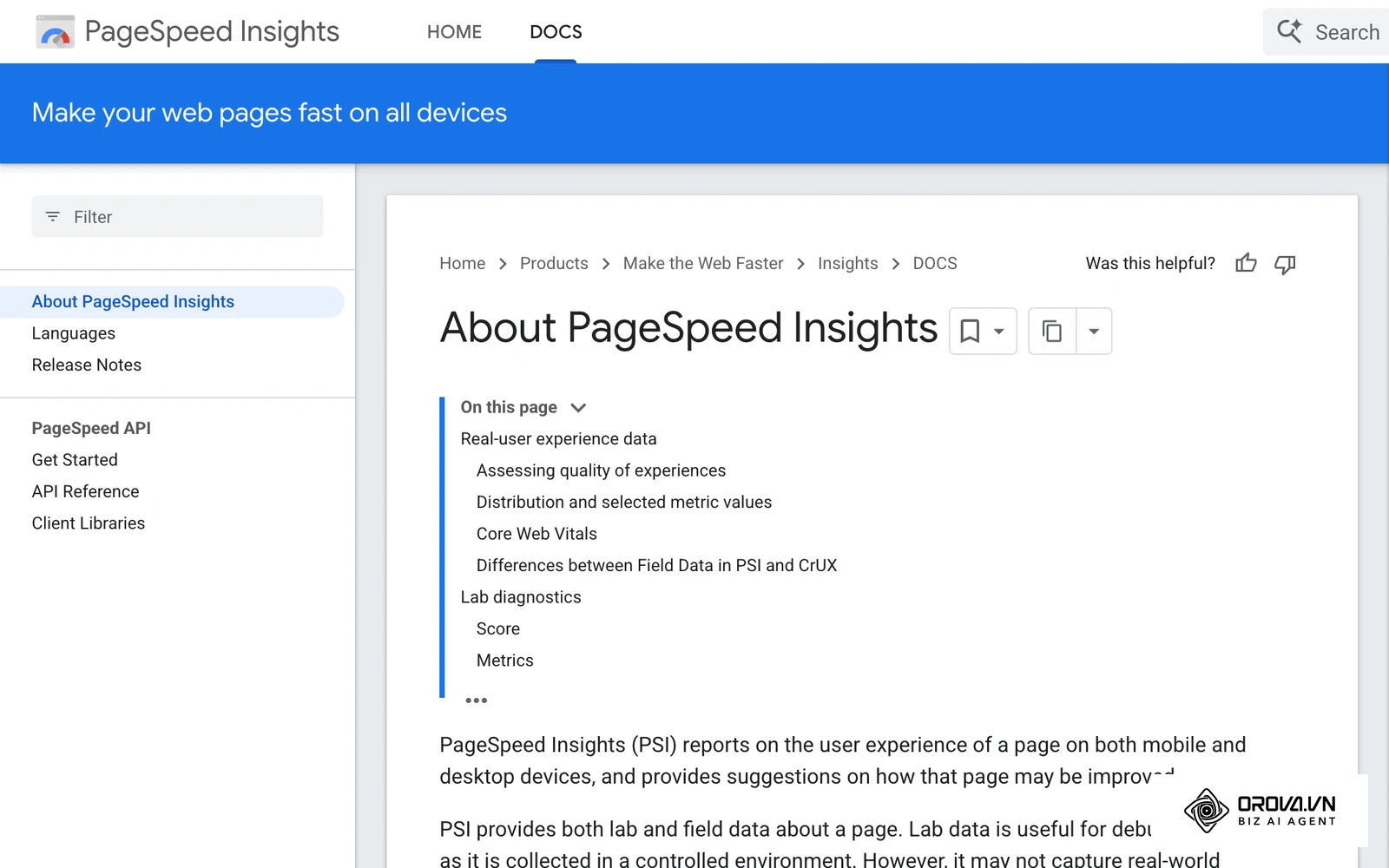
Task: Open the copy options dropdown arrow
Action: [x=1094, y=332]
